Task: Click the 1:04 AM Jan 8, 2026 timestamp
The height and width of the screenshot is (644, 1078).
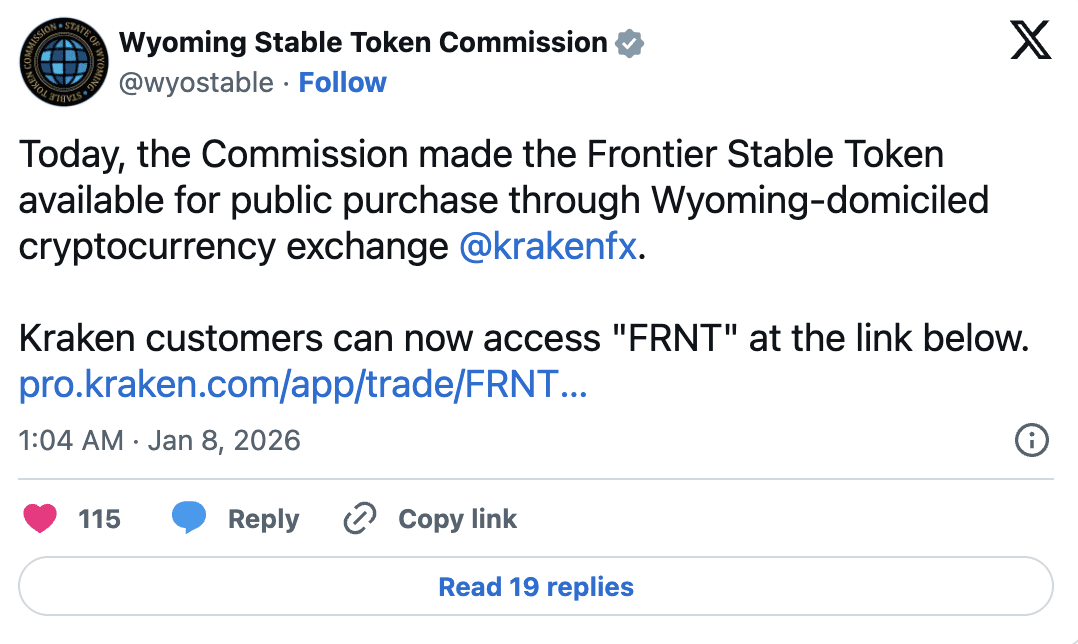Action: click(x=160, y=440)
